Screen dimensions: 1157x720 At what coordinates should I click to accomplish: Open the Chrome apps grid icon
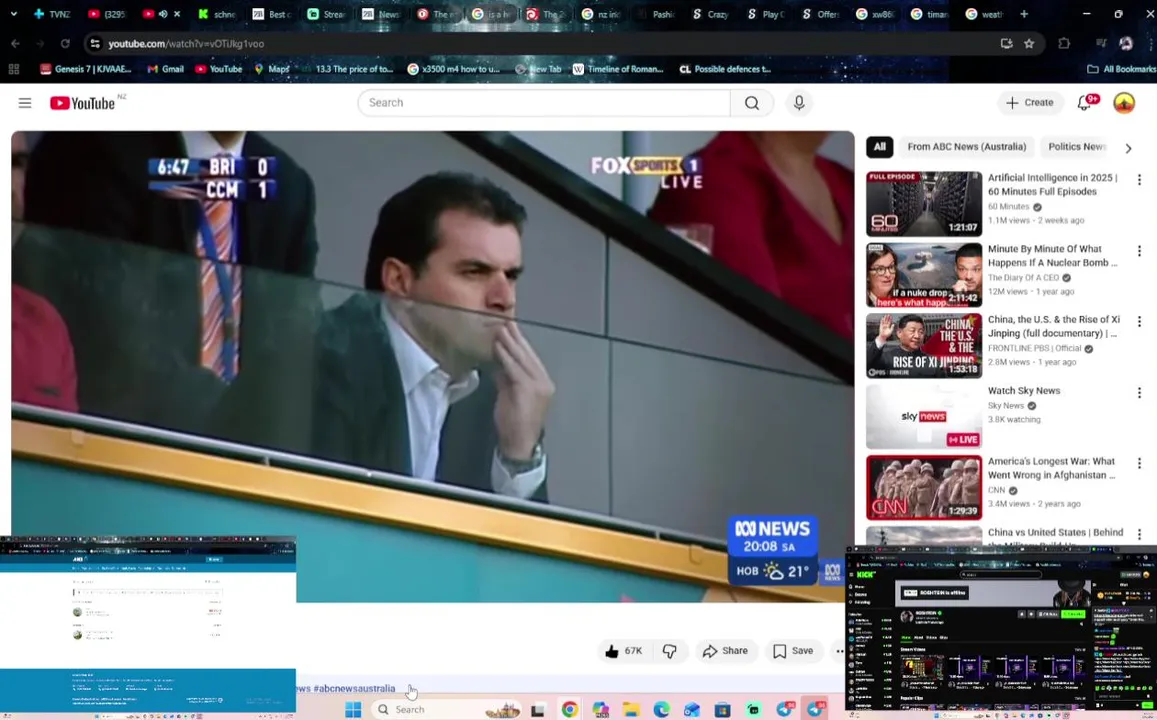click(13, 69)
